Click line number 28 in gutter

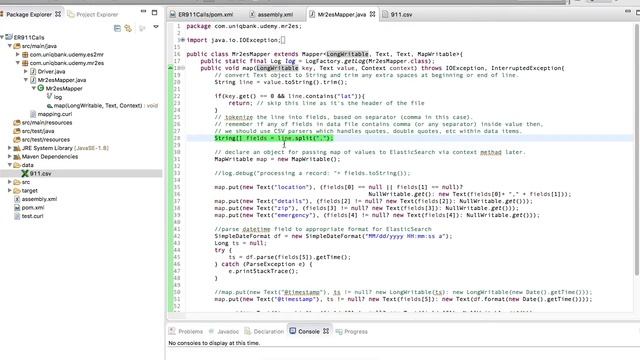177,138
